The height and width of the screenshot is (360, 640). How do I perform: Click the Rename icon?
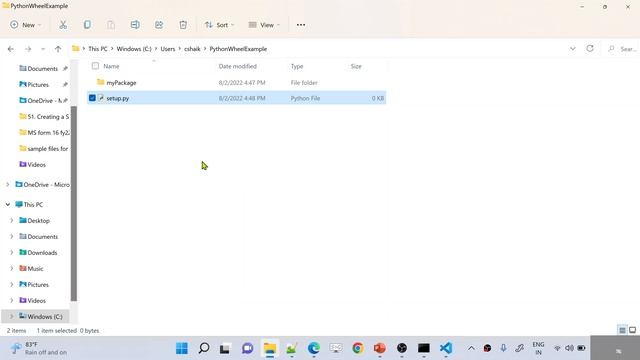pyautogui.click(x=135, y=25)
